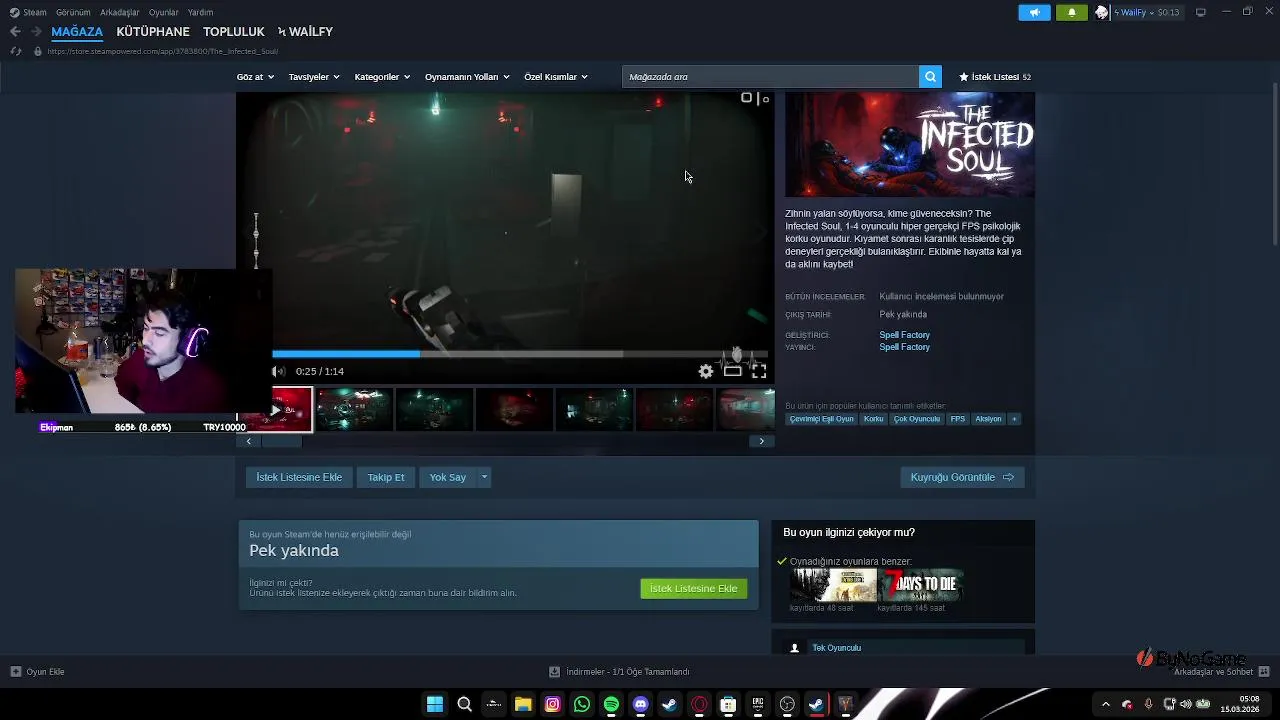Show hidden system tray icons

tap(1105, 704)
